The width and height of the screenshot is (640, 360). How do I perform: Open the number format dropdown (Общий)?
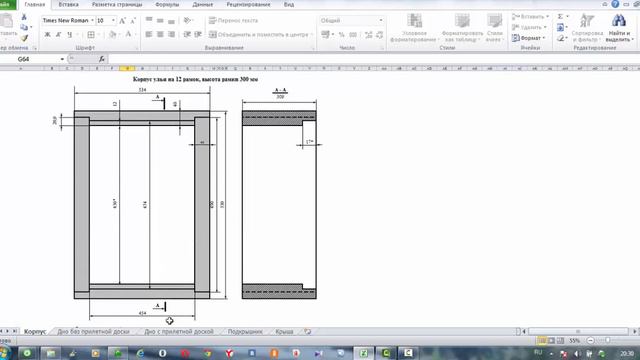(x=381, y=20)
